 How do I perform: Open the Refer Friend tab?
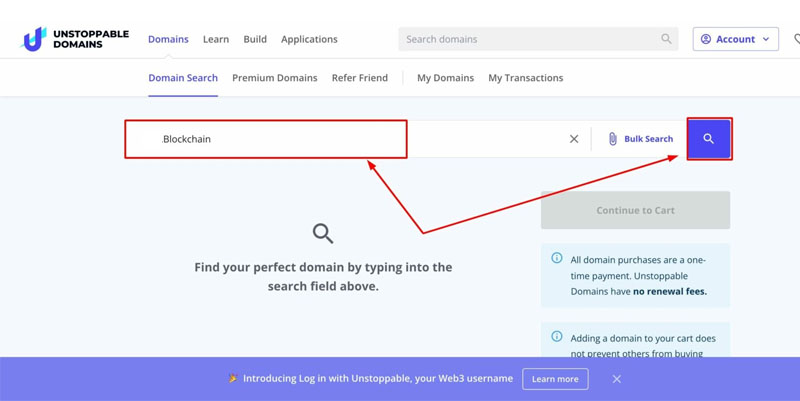pos(360,78)
